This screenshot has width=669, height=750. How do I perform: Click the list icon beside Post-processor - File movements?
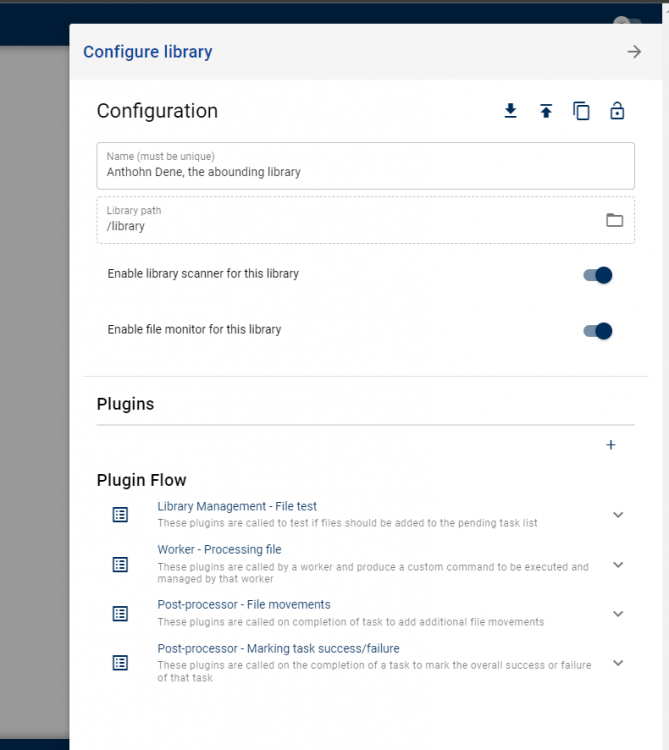[x=120, y=614]
